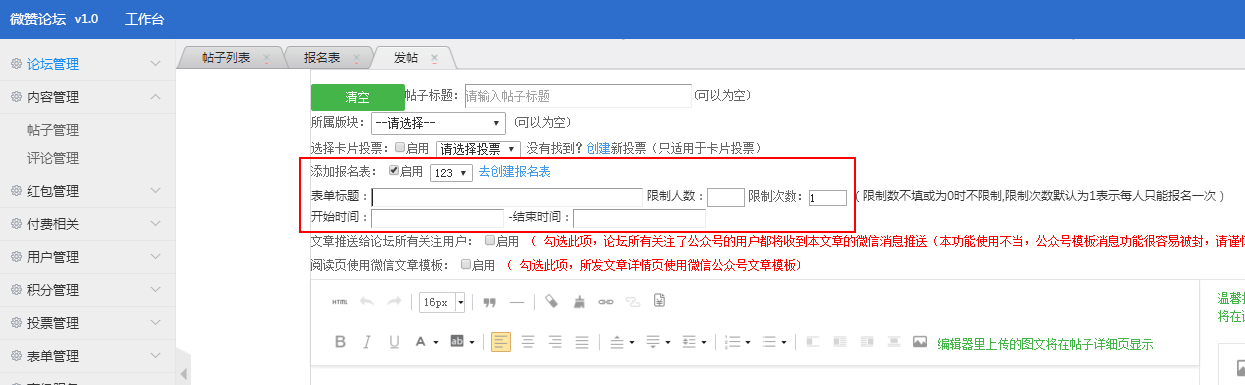Follow the 创建 new vote link
The image size is (1245, 385).
click(598, 148)
